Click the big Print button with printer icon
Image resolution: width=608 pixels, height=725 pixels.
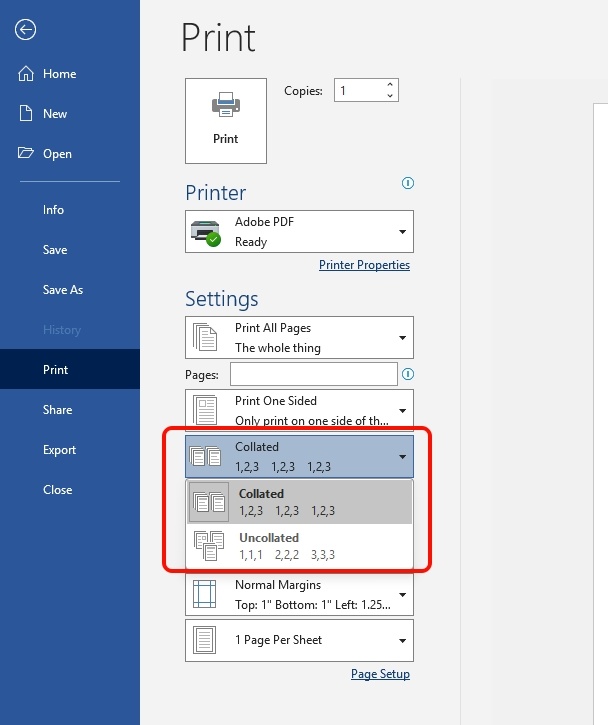[x=226, y=121]
